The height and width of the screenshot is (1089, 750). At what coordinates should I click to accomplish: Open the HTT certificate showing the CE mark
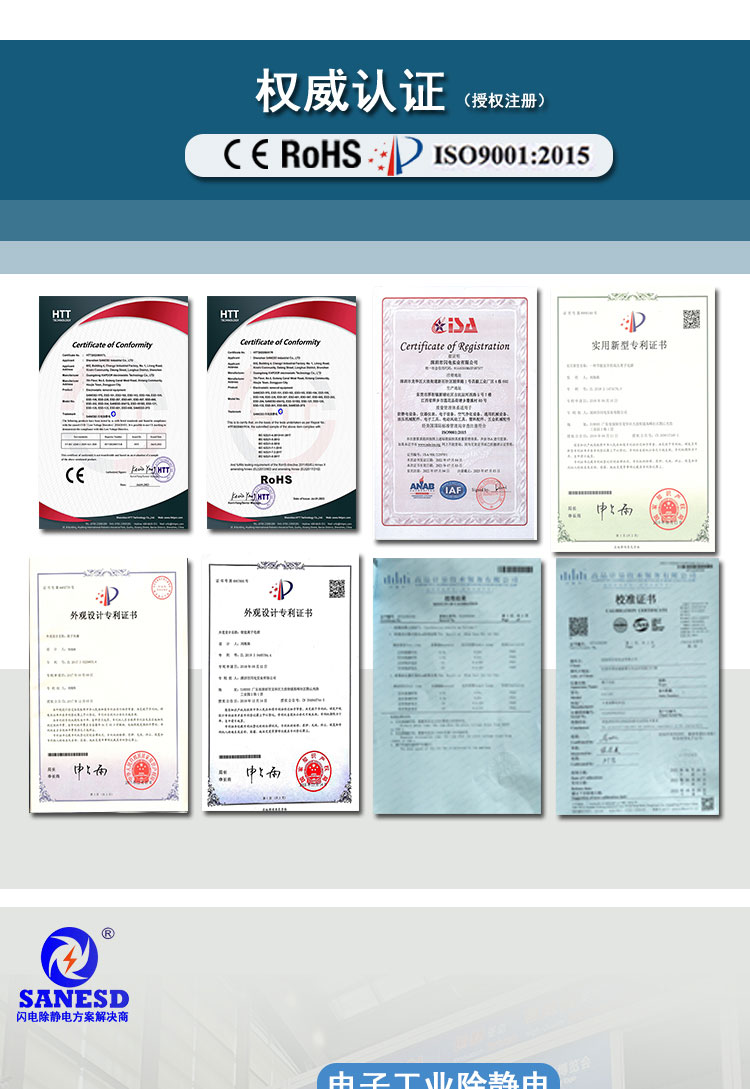113,413
